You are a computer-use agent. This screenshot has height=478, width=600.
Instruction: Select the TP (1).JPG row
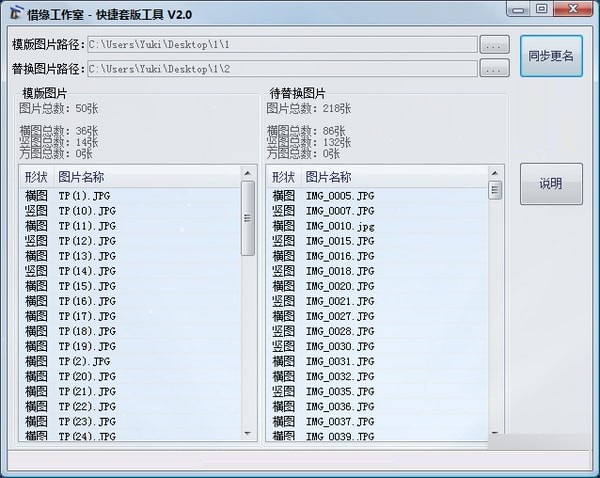pos(130,196)
